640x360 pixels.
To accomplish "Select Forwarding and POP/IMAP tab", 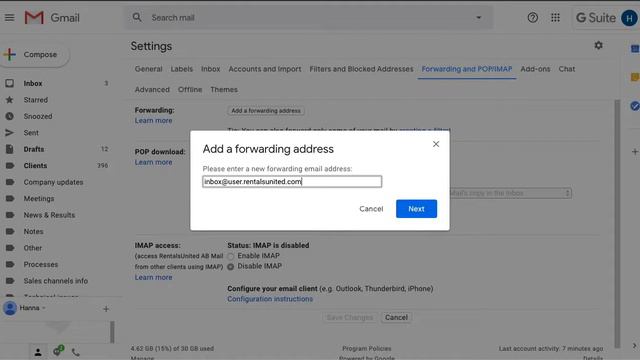I will 467,69.
